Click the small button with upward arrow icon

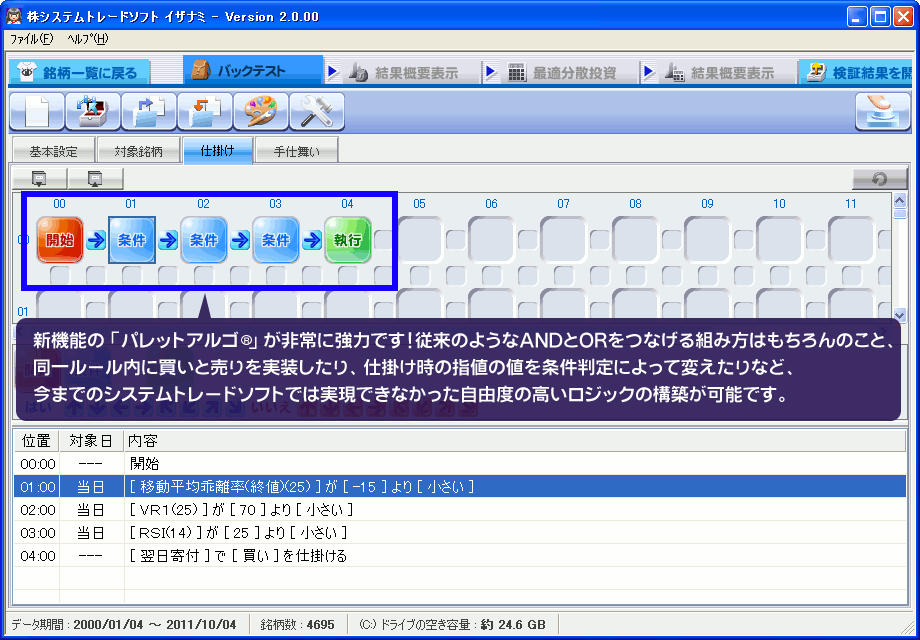(x=95, y=178)
